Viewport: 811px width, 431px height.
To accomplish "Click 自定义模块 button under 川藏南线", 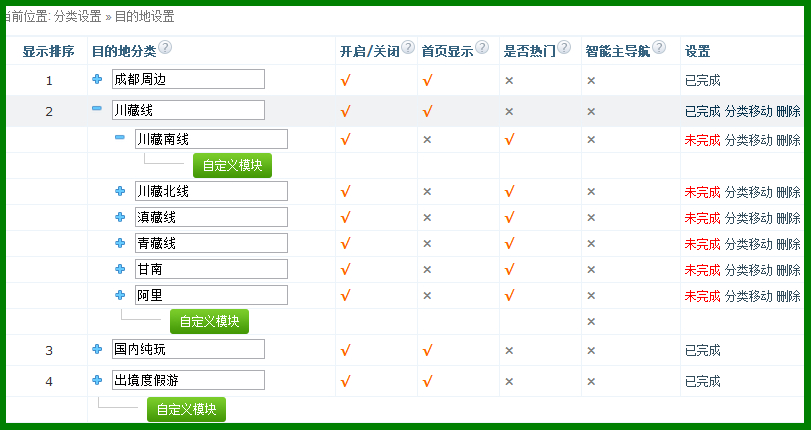I will coord(232,166).
